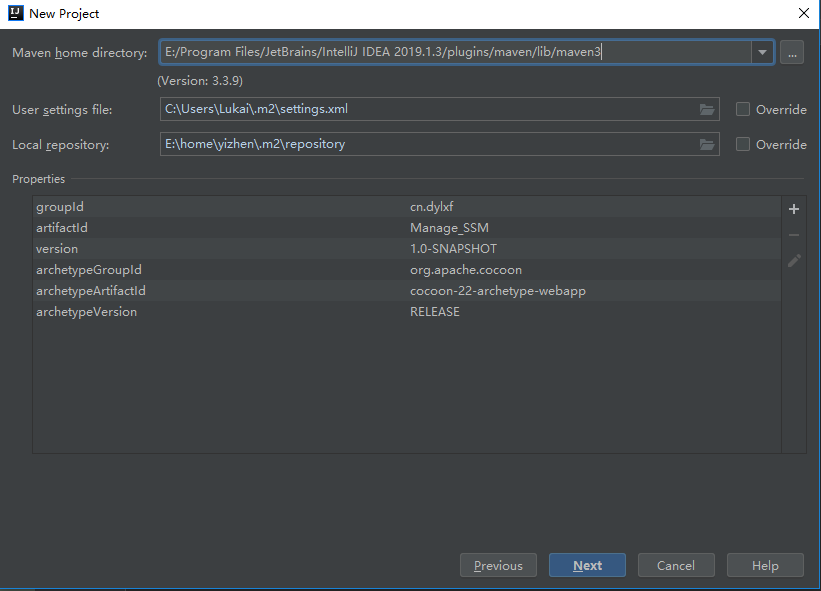821x591 pixels.
Task: Open Maven home directory dropdown arrow
Action: 762,52
